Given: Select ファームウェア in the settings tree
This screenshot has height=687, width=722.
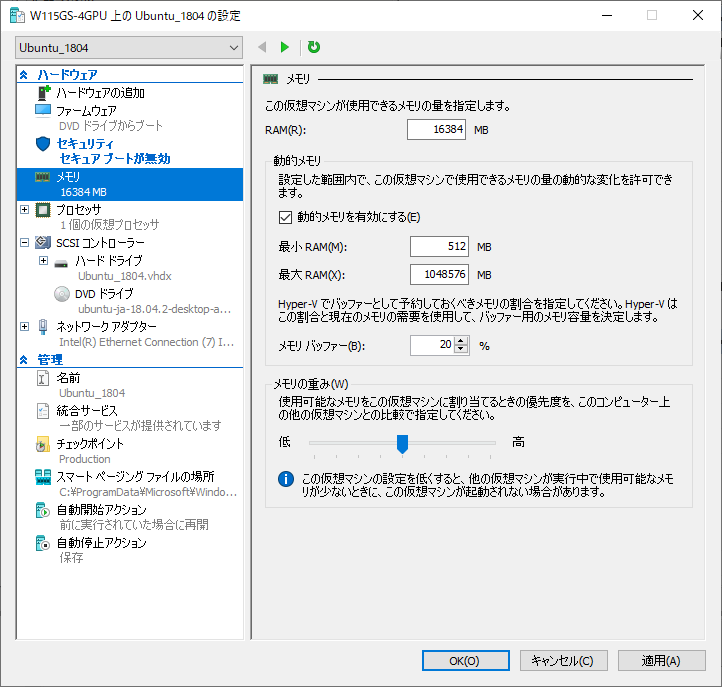Looking at the screenshot, I should coord(86,111).
